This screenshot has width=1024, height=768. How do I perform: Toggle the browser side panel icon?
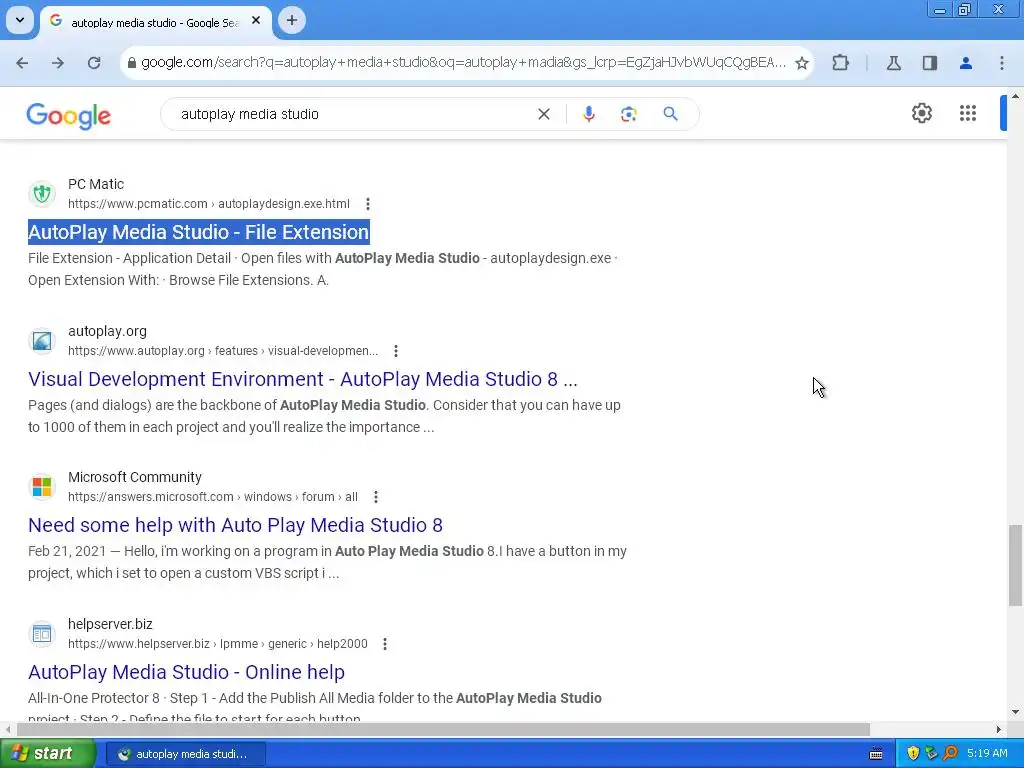[x=930, y=63]
